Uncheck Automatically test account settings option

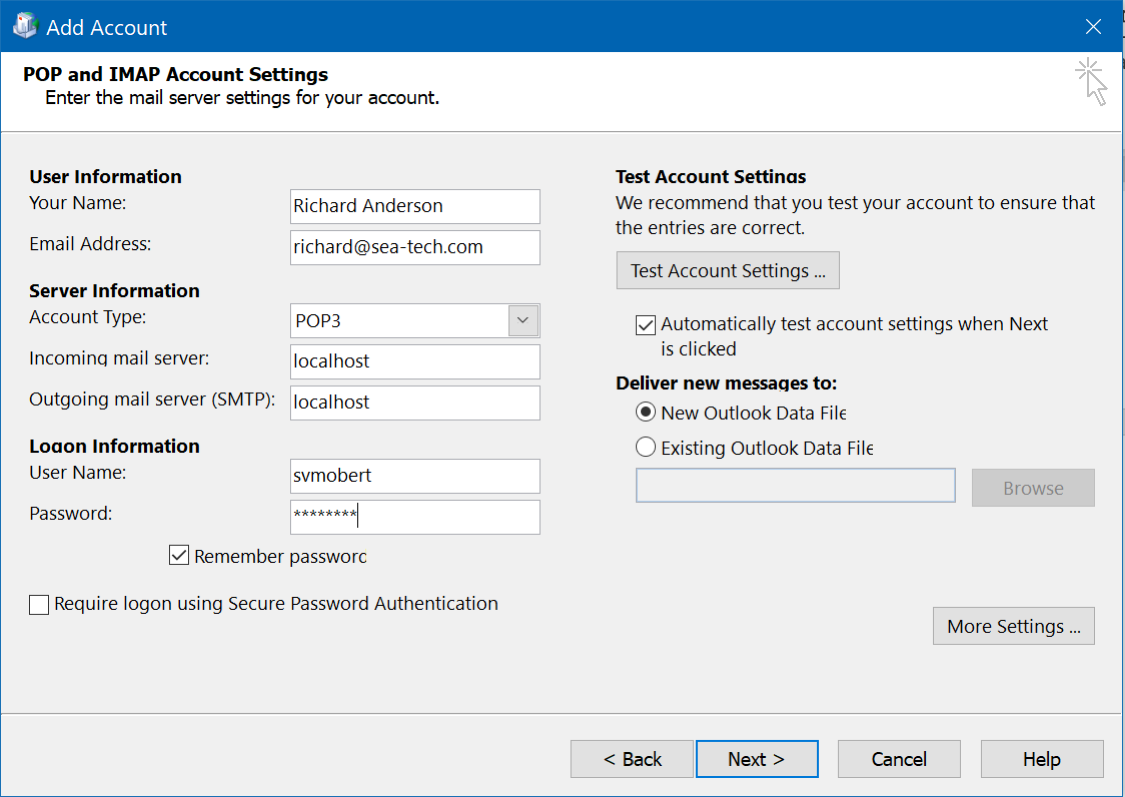point(646,325)
